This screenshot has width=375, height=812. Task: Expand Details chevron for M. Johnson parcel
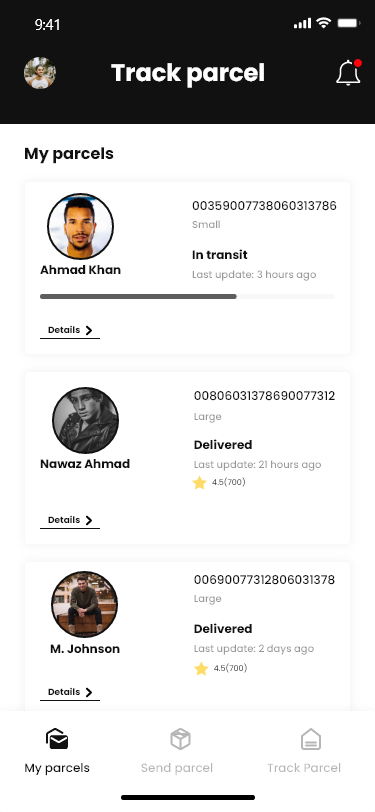pos(89,692)
